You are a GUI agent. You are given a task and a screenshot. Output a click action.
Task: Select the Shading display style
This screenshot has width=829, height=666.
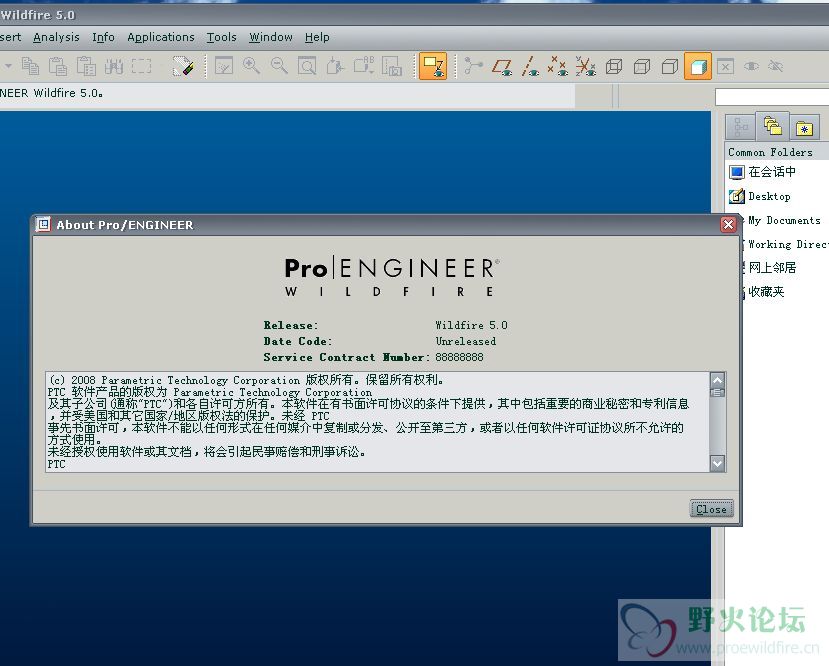pyautogui.click(x=698, y=66)
